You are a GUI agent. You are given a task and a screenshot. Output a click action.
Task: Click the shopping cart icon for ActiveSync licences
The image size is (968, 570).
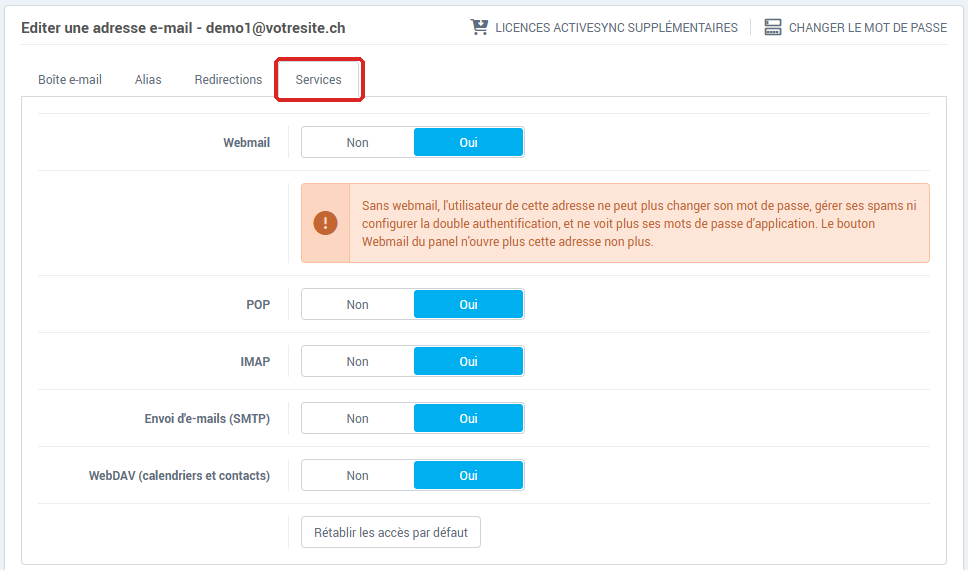point(479,27)
